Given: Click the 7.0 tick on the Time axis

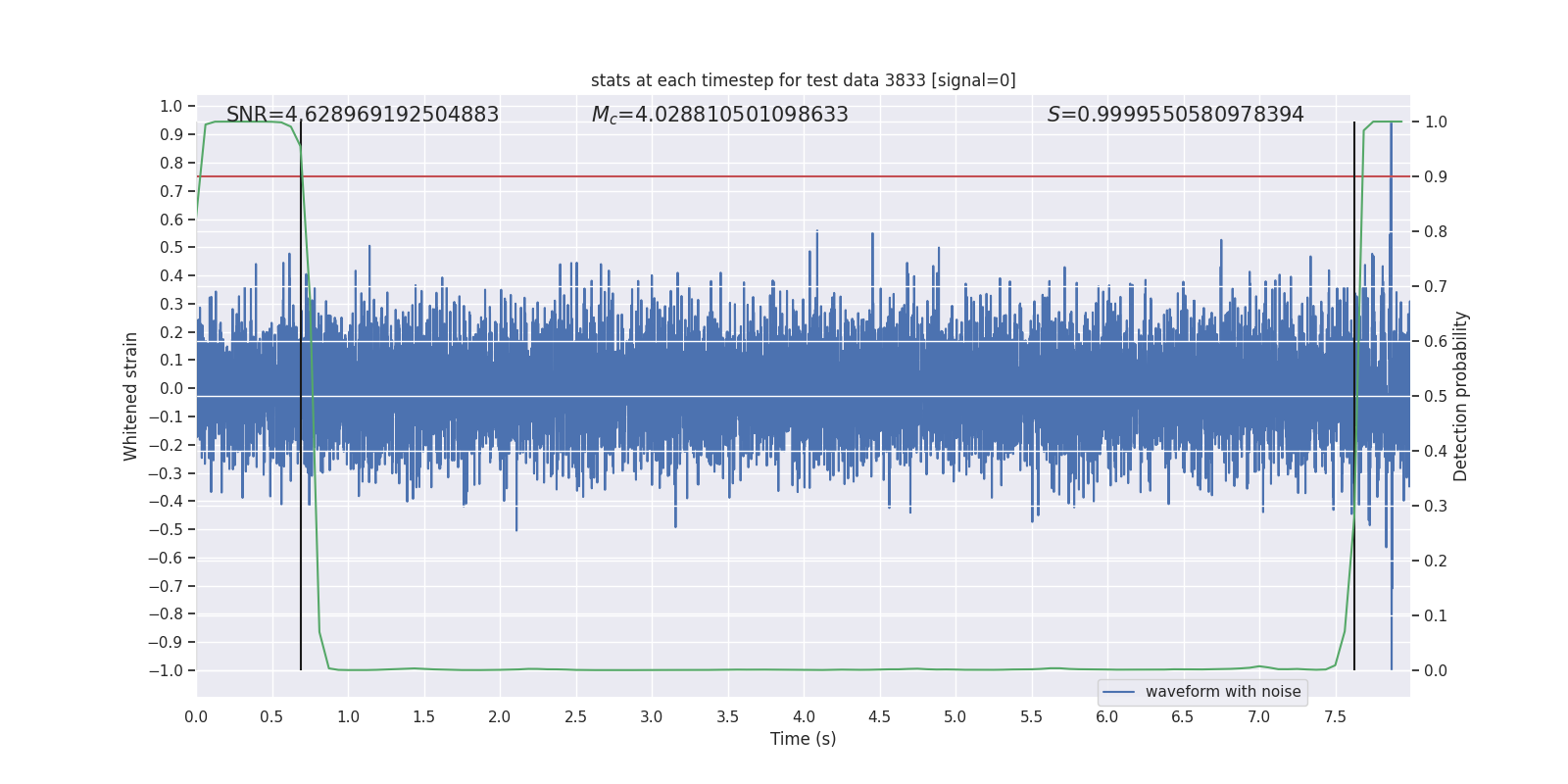Looking at the screenshot, I should 1259,716.
